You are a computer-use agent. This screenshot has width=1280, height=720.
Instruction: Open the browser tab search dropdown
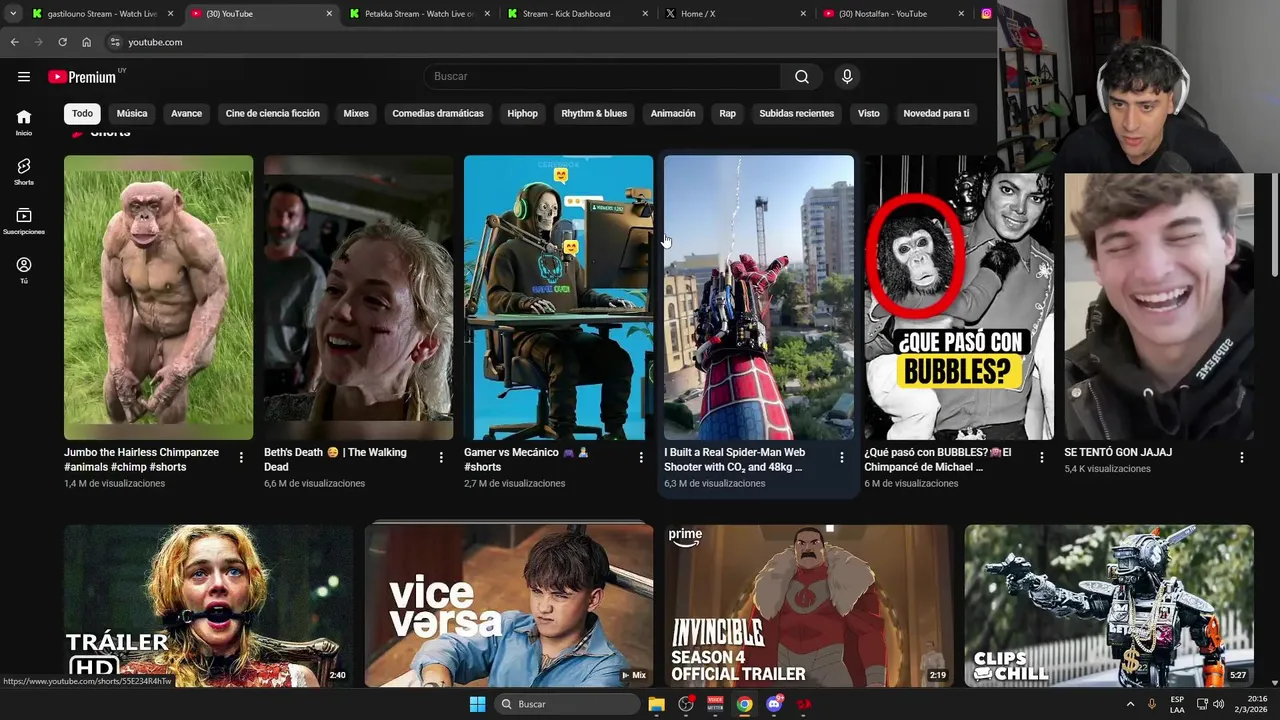(12, 14)
